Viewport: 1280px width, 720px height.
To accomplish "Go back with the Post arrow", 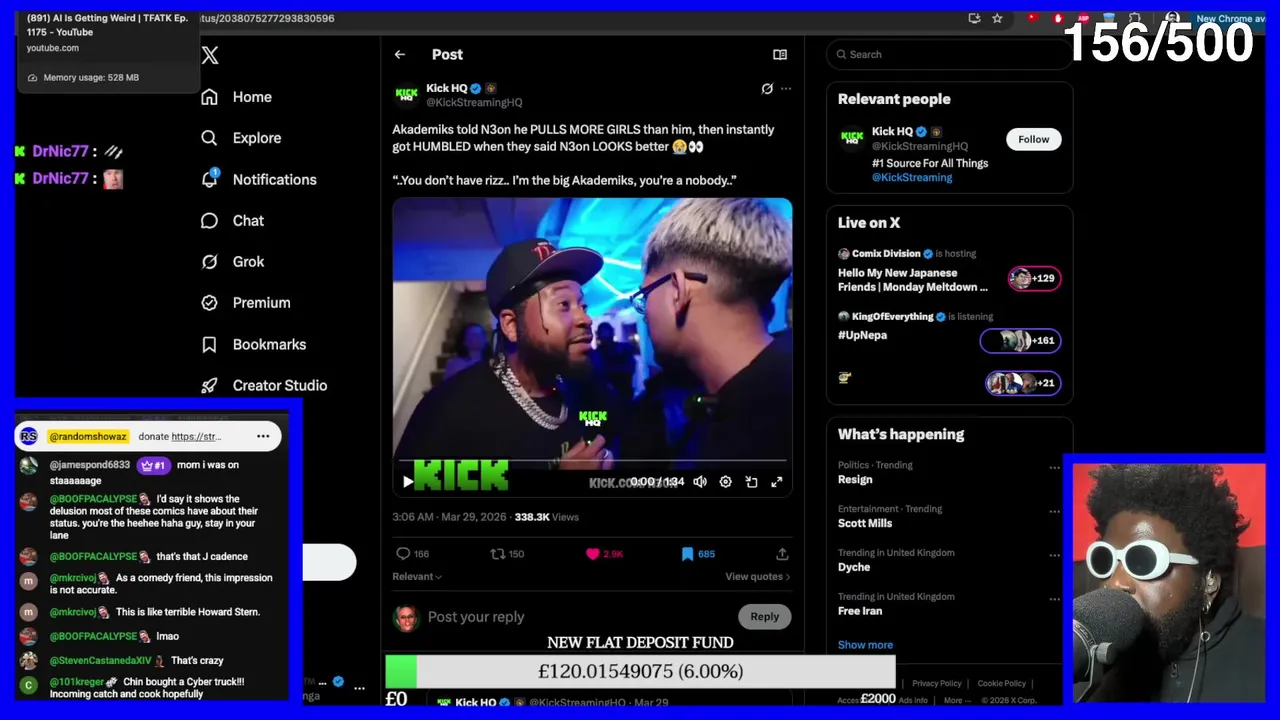I will [x=400, y=55].
